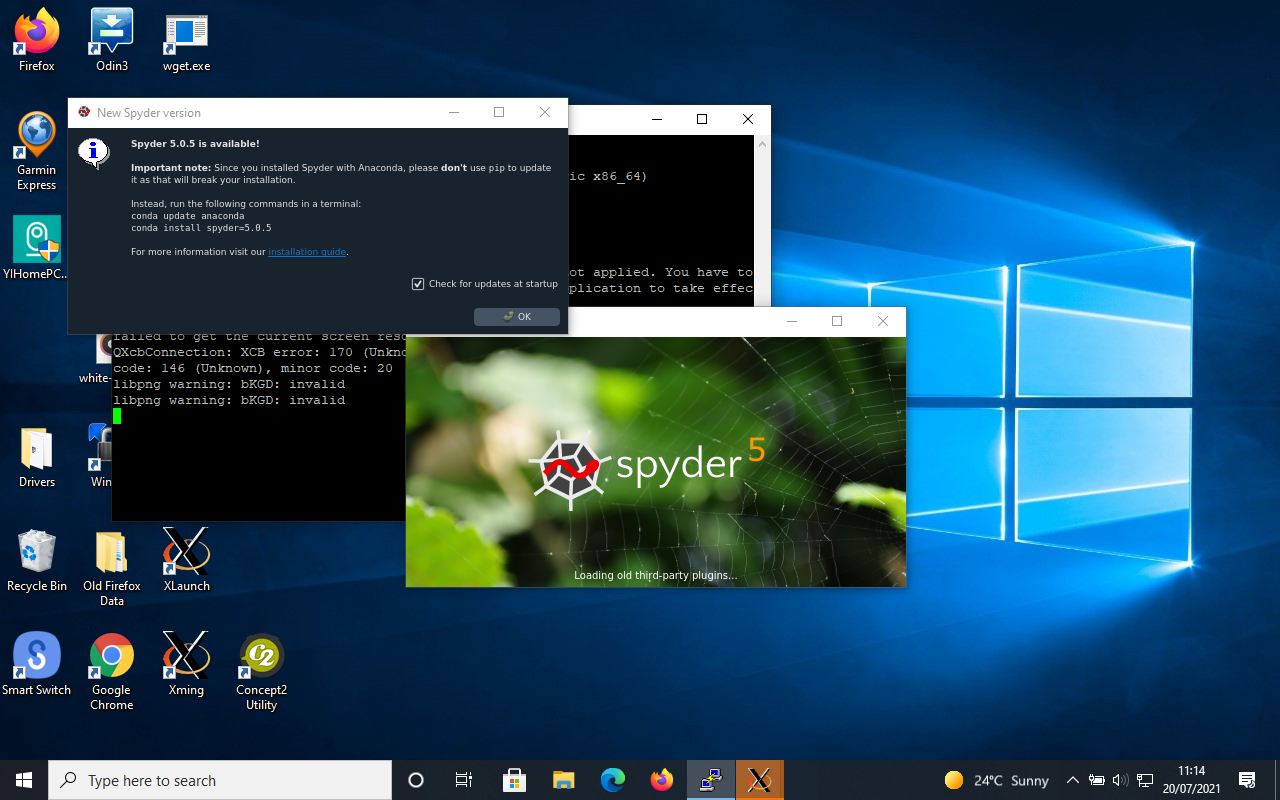Open Task View in the taskbar
Image resolution: width=1280 pixels, height=800 pixels.
click(x=464, y=780)
